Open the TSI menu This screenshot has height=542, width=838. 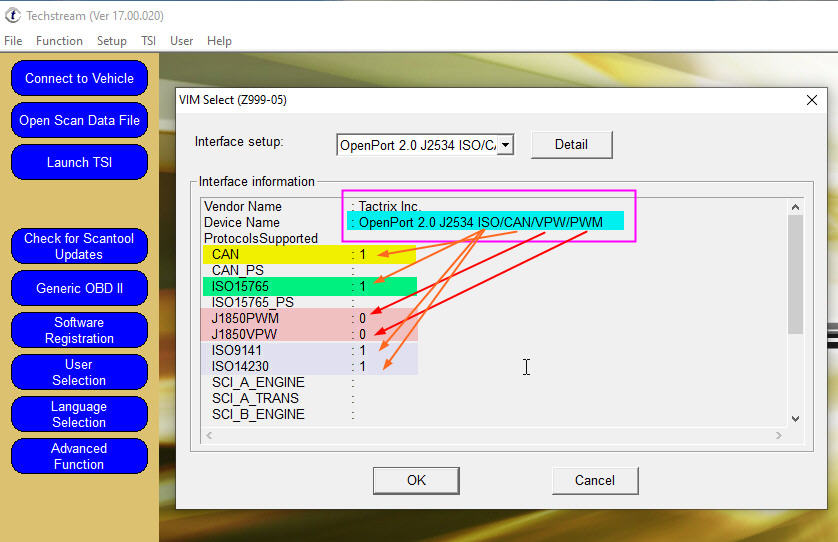pyautogui.click(x=149, y=41)
